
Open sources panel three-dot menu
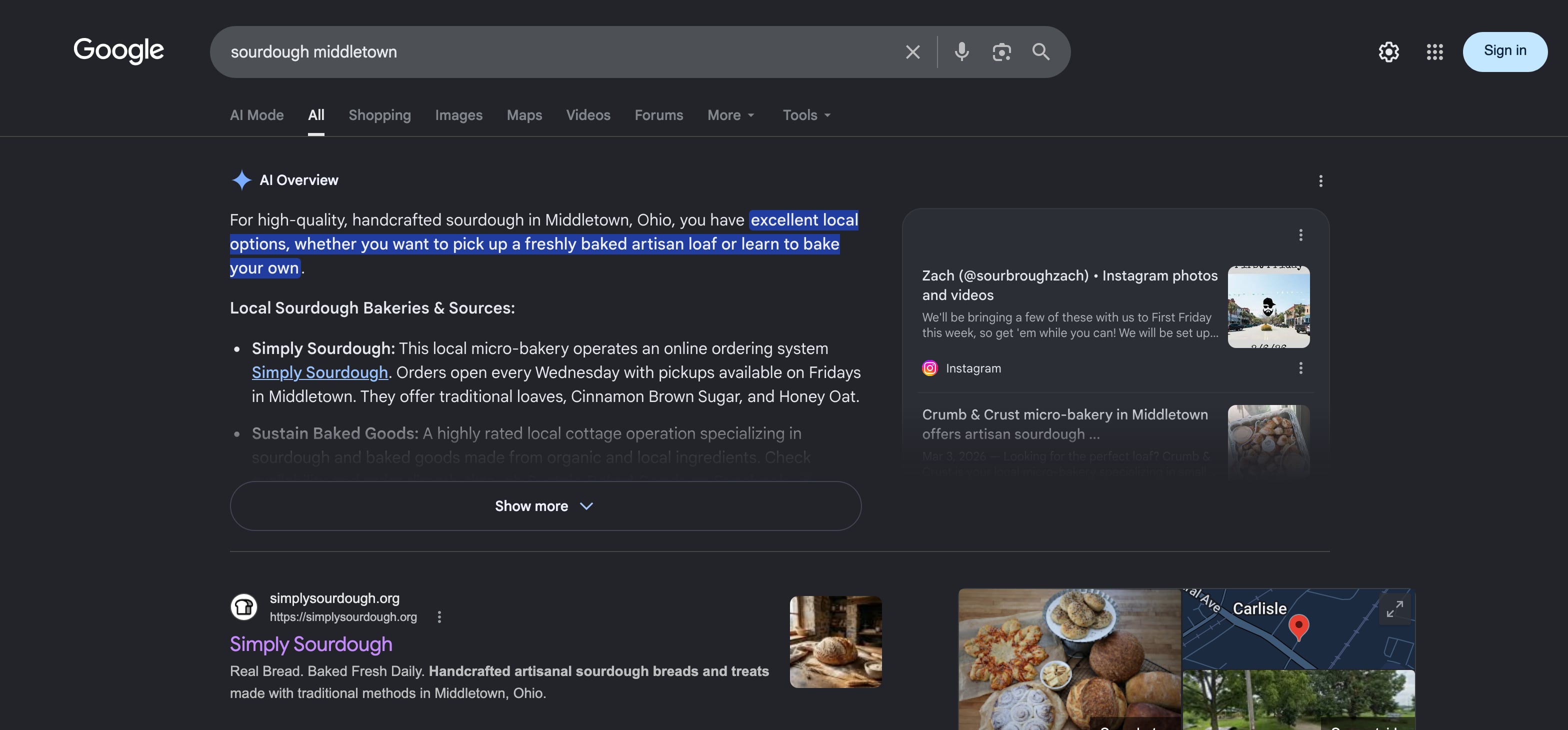tap(1300, 235)
